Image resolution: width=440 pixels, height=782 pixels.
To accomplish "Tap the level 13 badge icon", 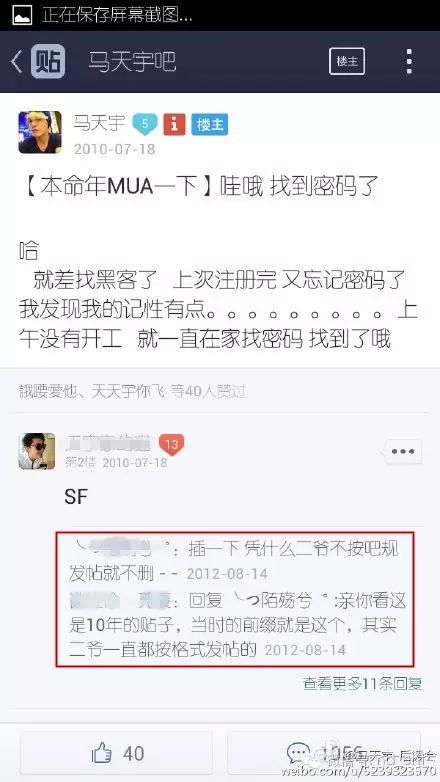I will [x=172, y=445].
